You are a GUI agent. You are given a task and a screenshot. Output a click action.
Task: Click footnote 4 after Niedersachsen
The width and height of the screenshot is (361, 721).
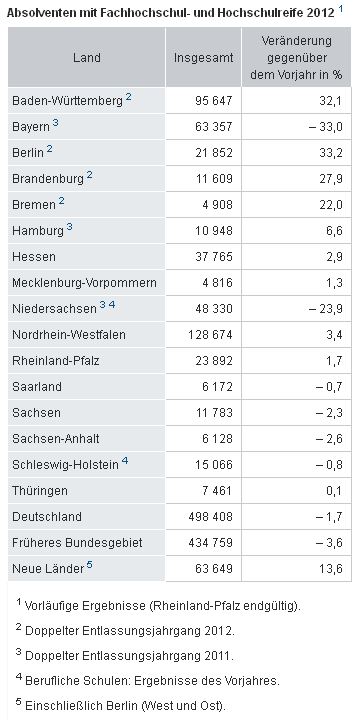pyautogui.click(x=111, y=305)
